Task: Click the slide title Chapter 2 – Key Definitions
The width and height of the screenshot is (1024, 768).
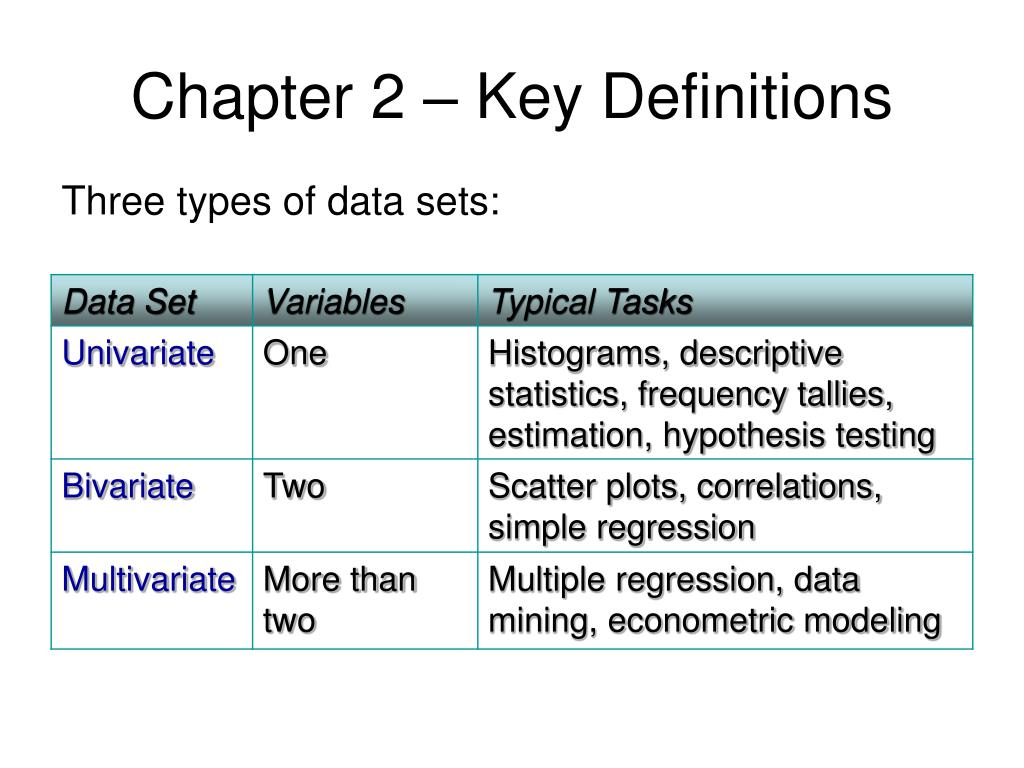Action: (511, 96)
